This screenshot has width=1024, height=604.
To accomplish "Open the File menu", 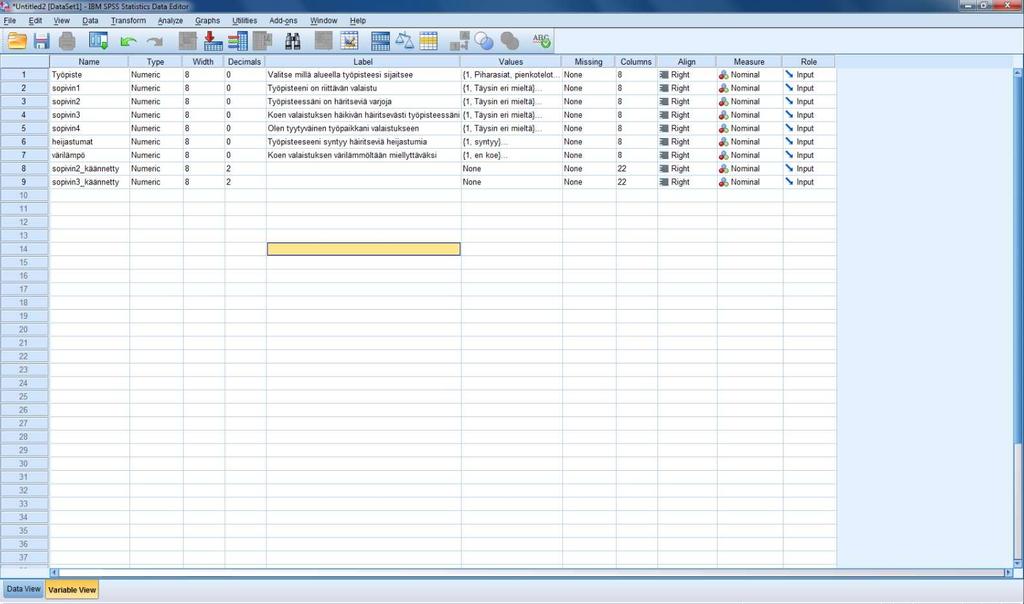I will coord(10,20).
